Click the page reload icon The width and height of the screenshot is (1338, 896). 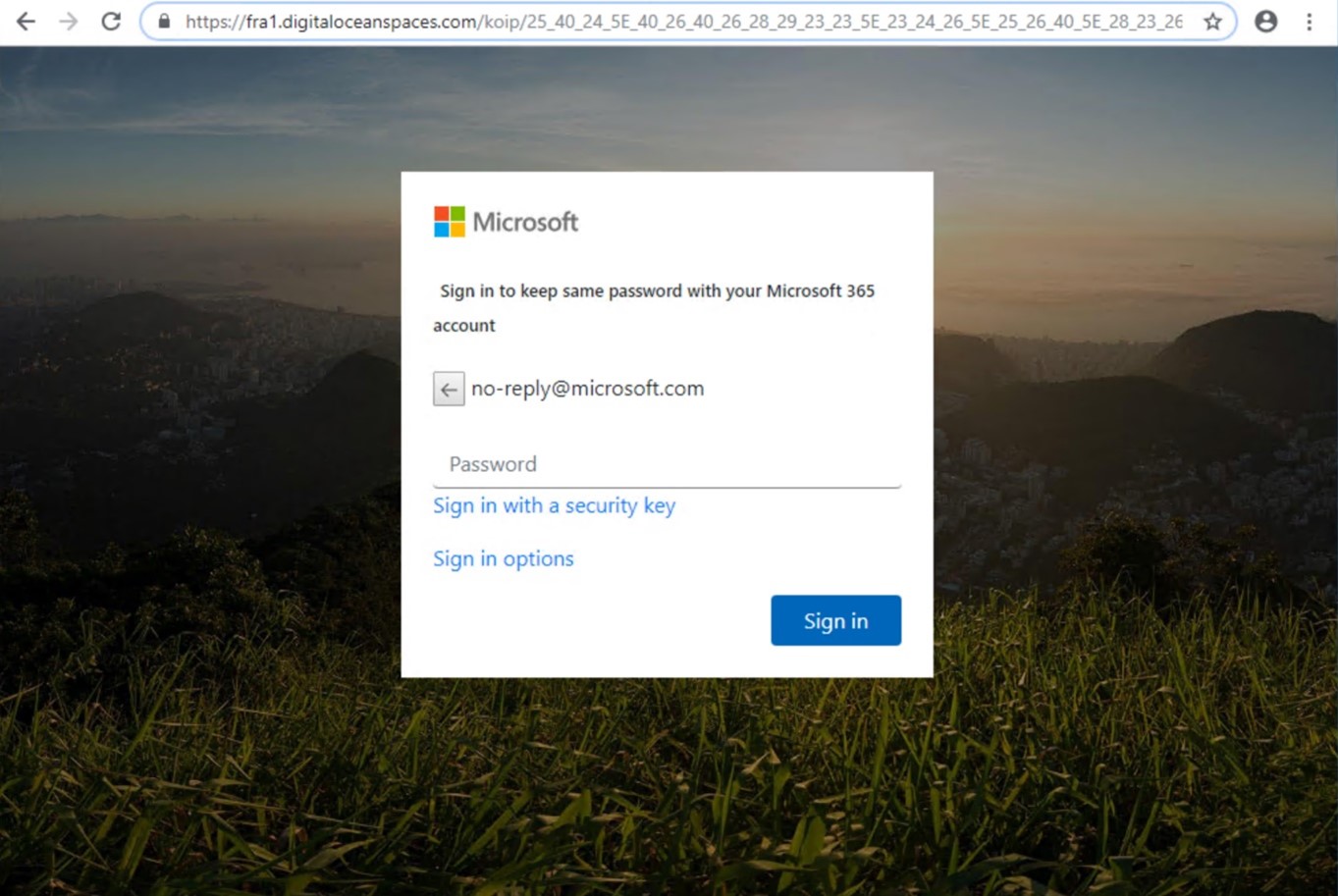click(109, 21)
